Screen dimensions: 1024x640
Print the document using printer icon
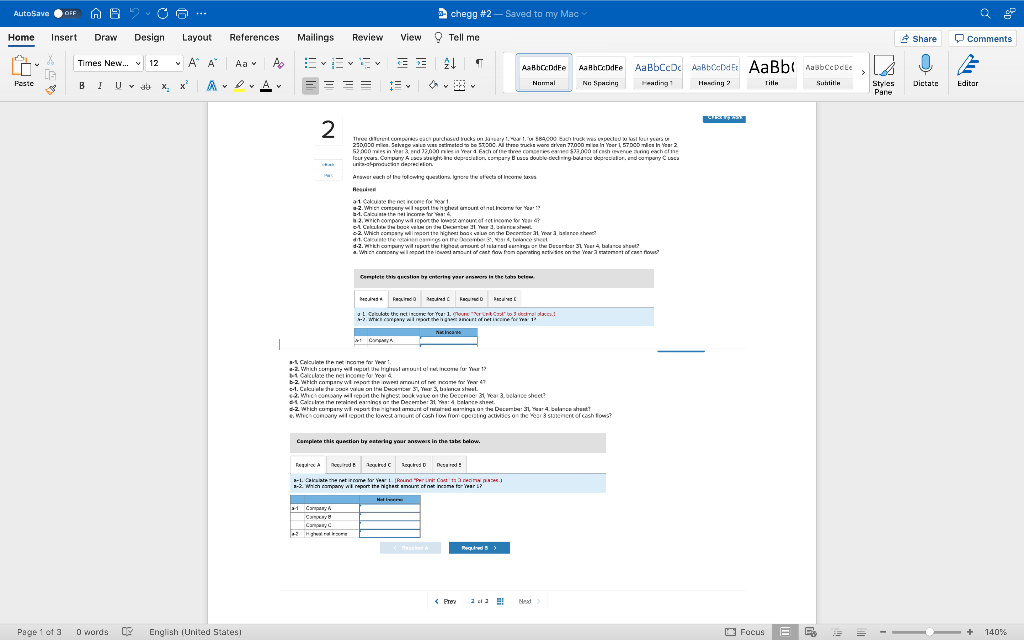pos(182,13)
